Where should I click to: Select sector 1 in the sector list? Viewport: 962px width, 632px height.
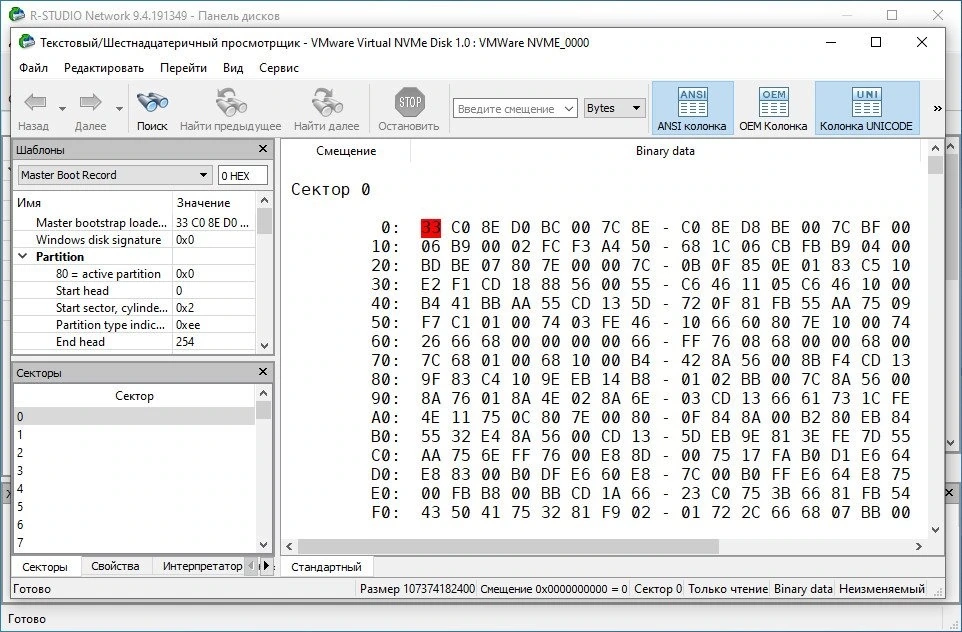coord(134,434)
